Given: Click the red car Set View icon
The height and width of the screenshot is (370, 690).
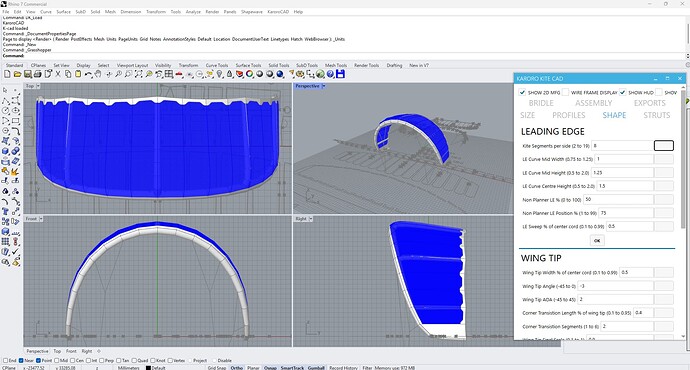Looking at the screenshot, I should click(179, 74).
